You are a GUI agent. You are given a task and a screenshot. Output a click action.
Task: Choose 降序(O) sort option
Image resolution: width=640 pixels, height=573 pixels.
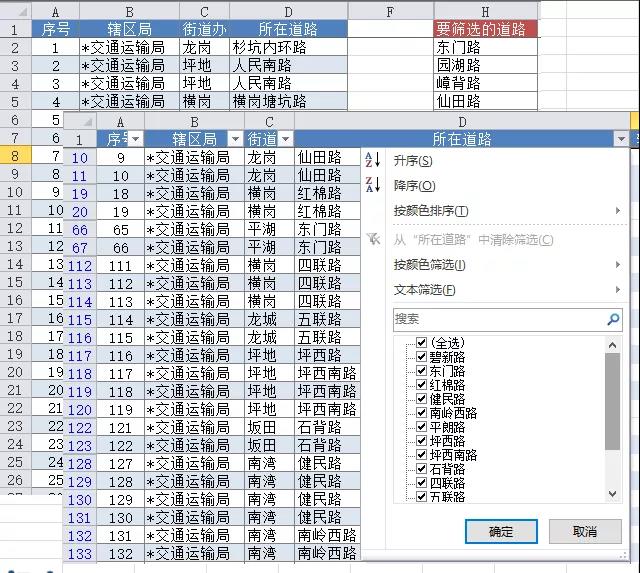(414, 186)
